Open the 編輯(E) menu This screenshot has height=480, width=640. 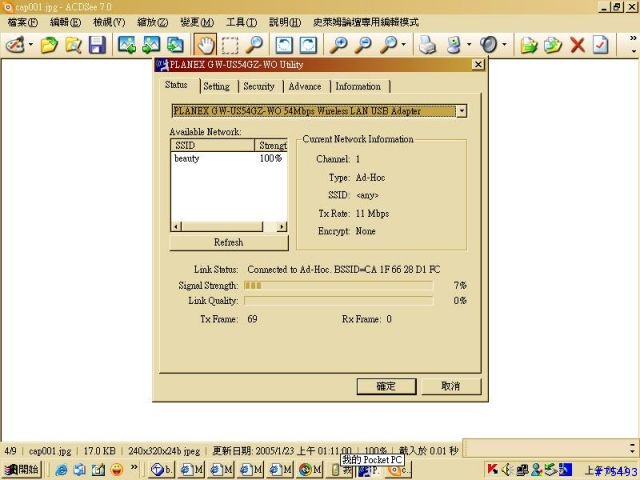[x=65, y=22]
